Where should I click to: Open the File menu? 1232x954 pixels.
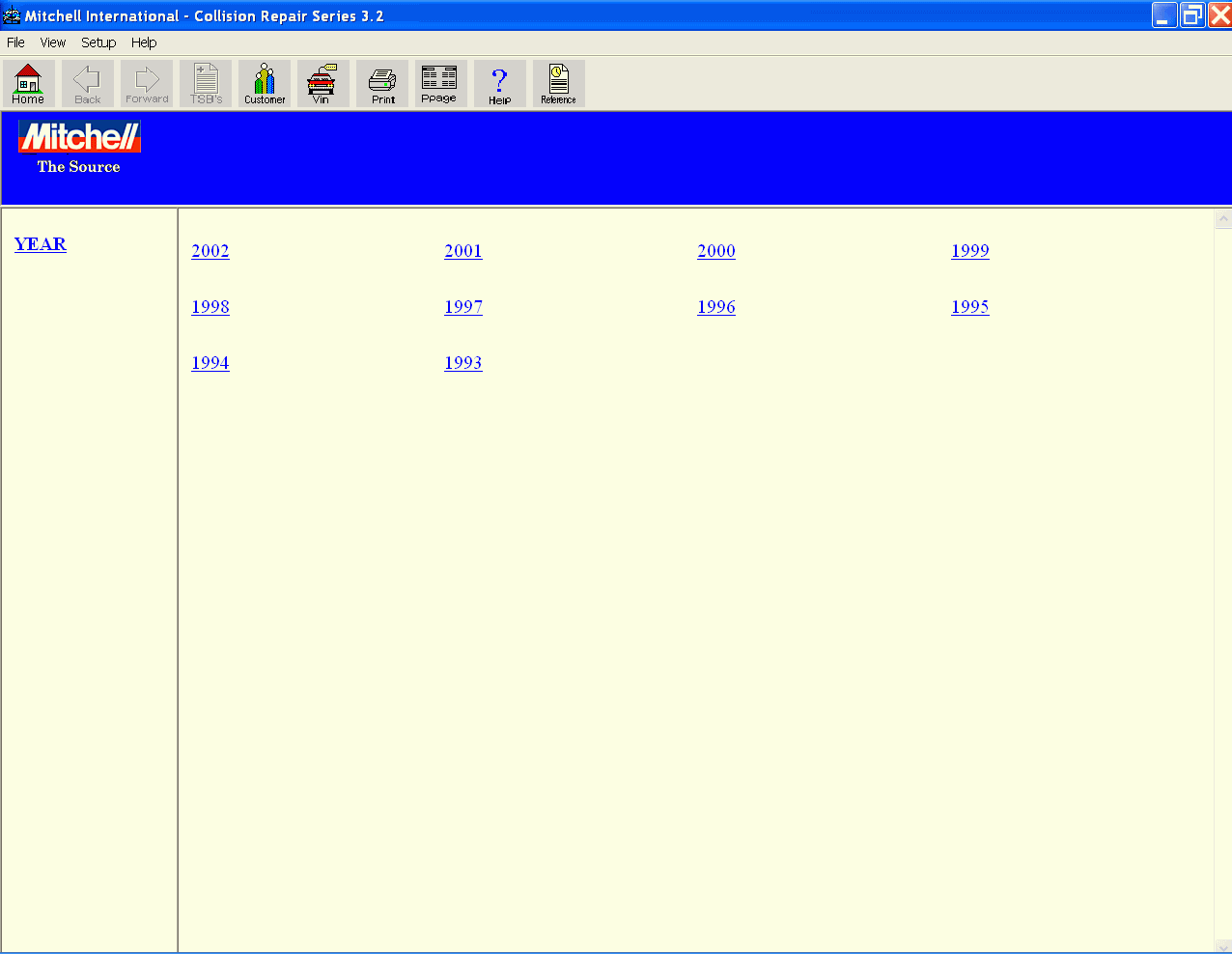point(16,42)
